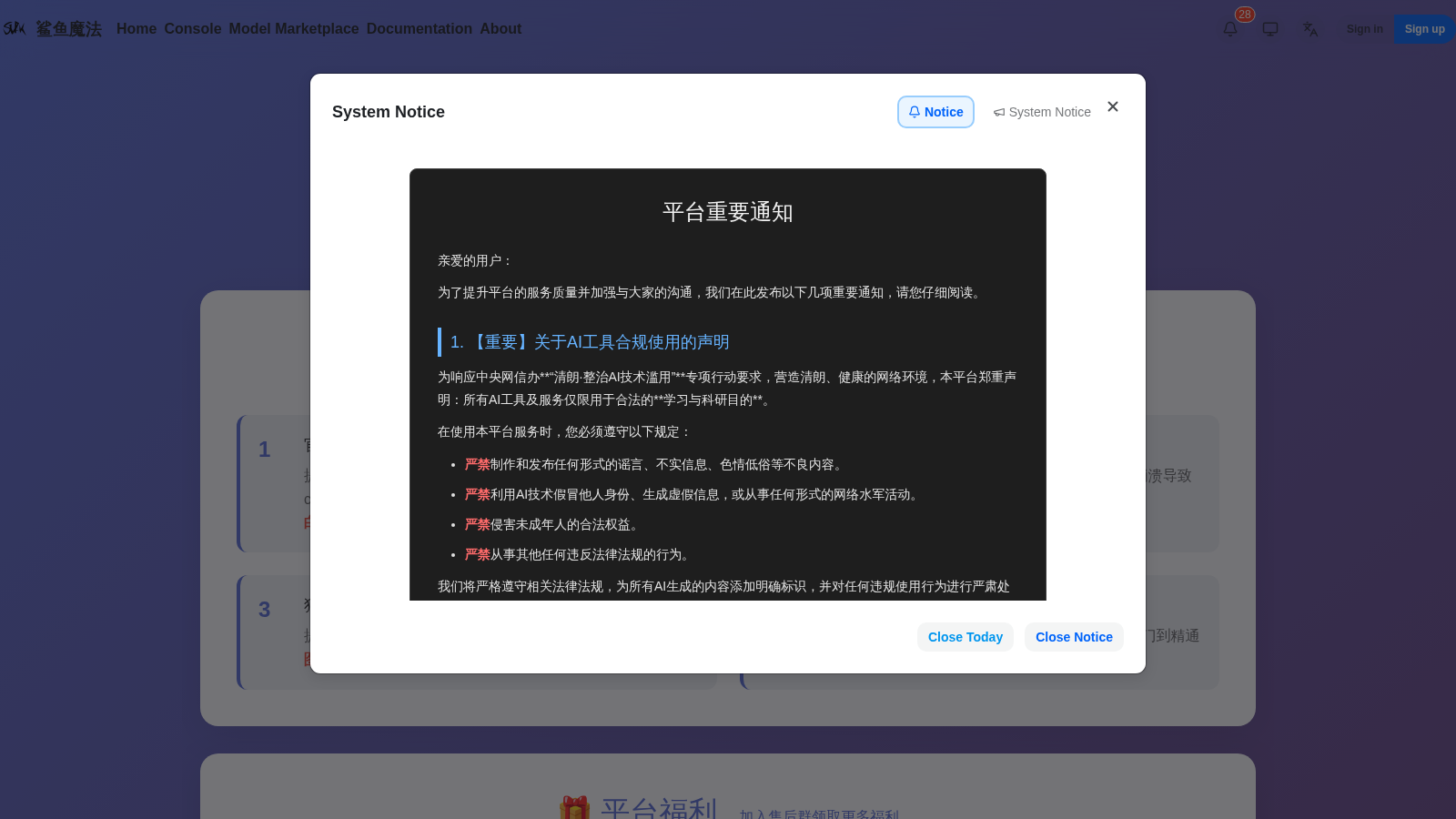Click the Close Today button
The width and height of the screenshot is (1456, 819).
point(966,637)
